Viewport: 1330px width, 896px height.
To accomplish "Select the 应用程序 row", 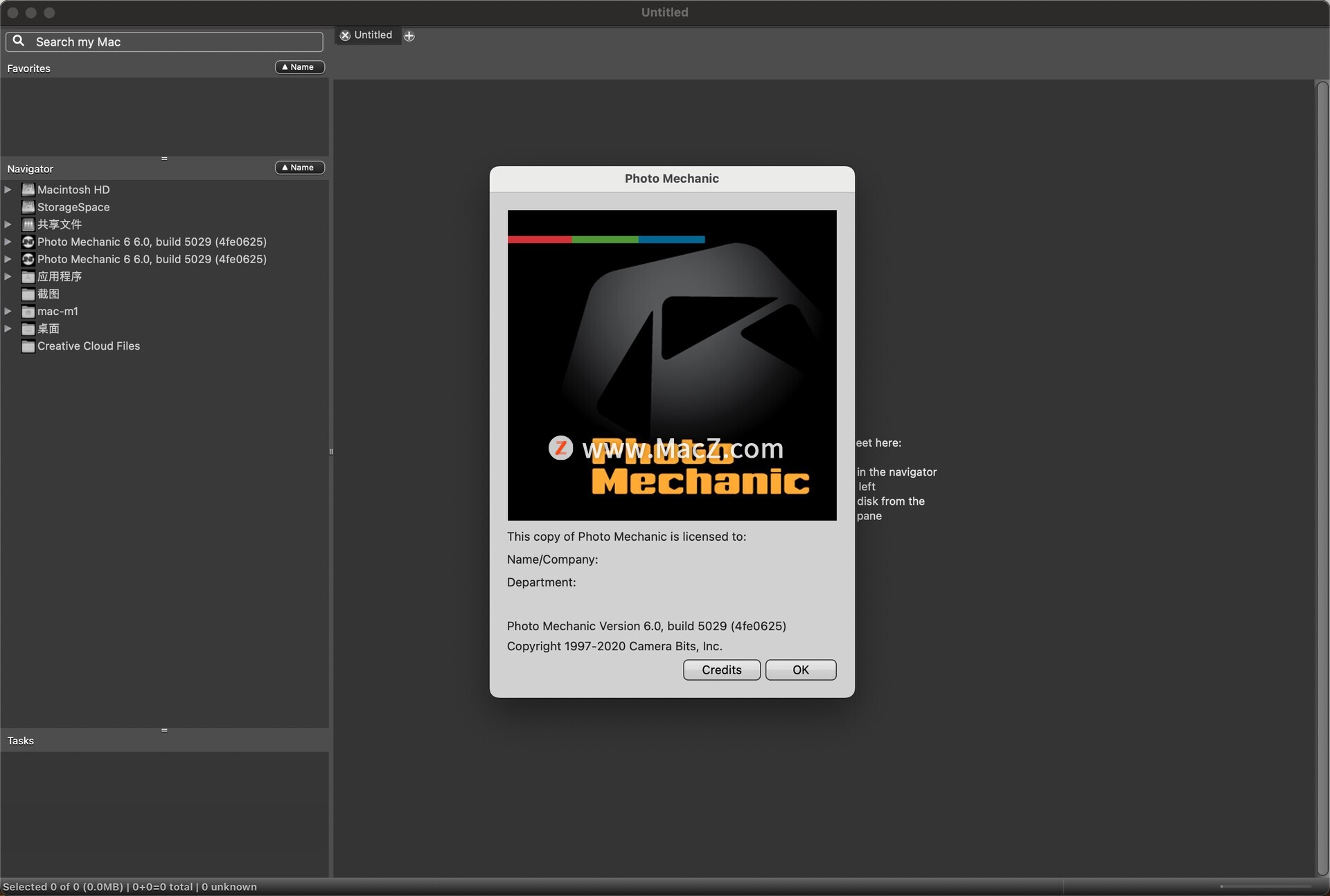I will (x=164, y=276).
